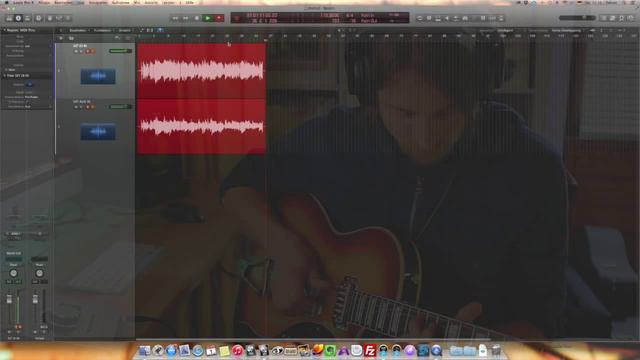This screenshot has height=360, width=640.
Task: Select the red audio region on track two
Action: coord(202,126)
